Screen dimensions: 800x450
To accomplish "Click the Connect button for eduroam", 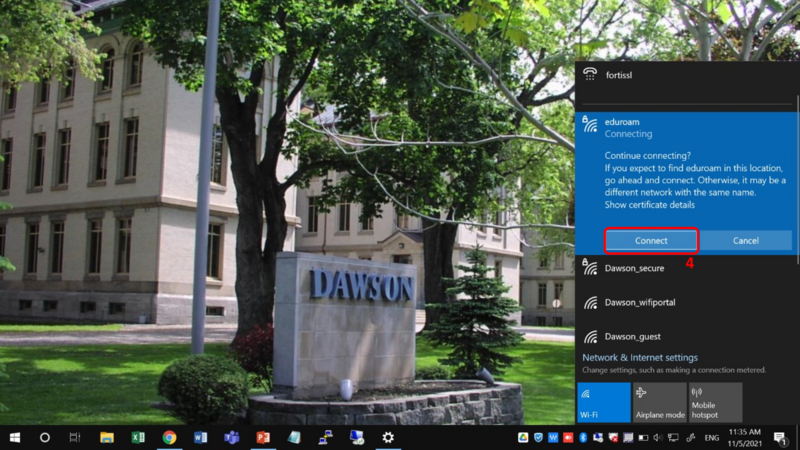I will [x=651, y=240].
